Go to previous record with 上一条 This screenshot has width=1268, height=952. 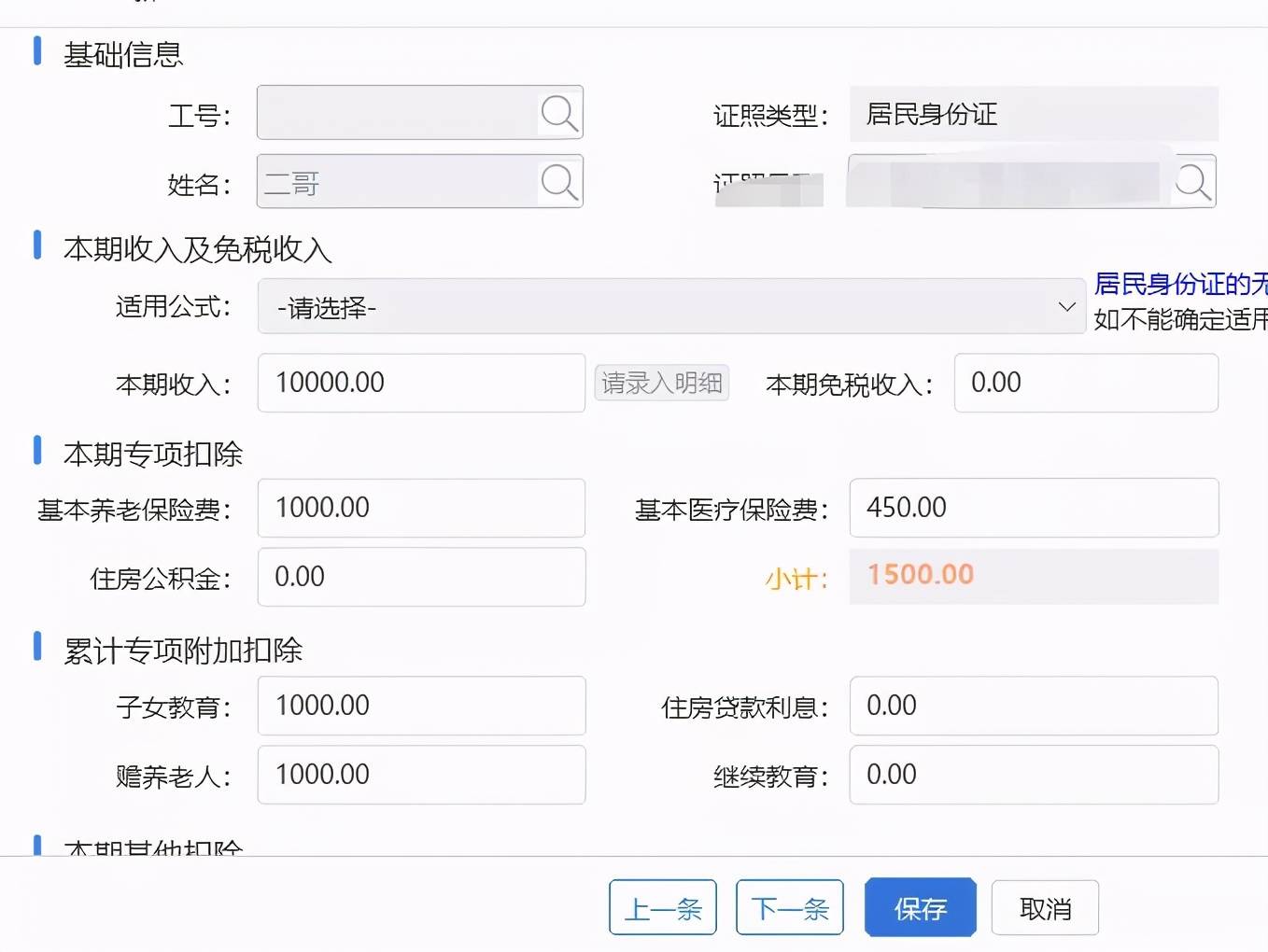click(663, 907)
